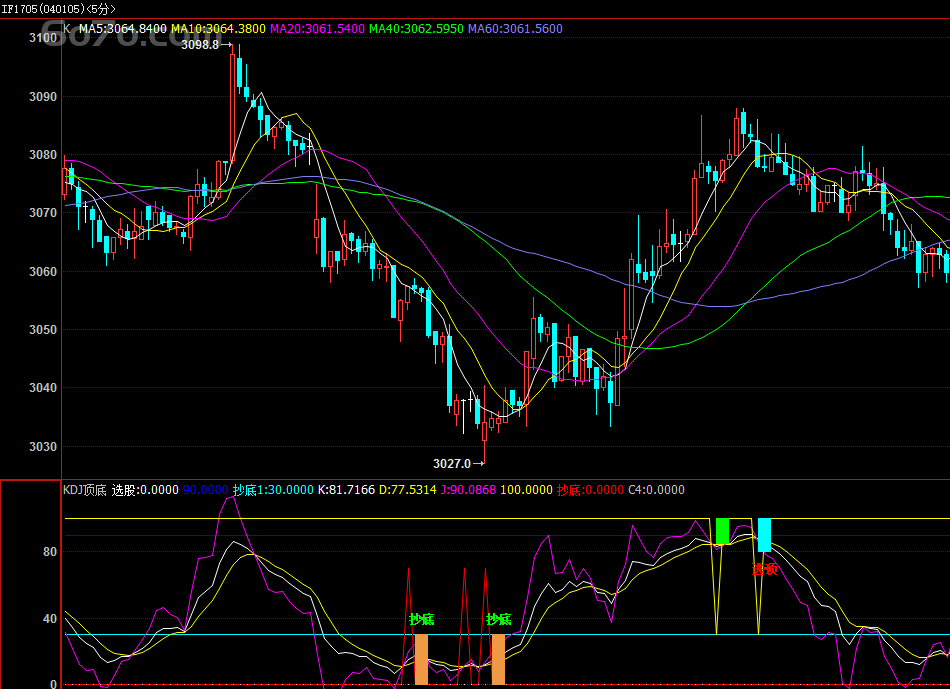Click the second green 抄底 text marker
Viewport: 950px width, 689px height.
tap(498, 619)
